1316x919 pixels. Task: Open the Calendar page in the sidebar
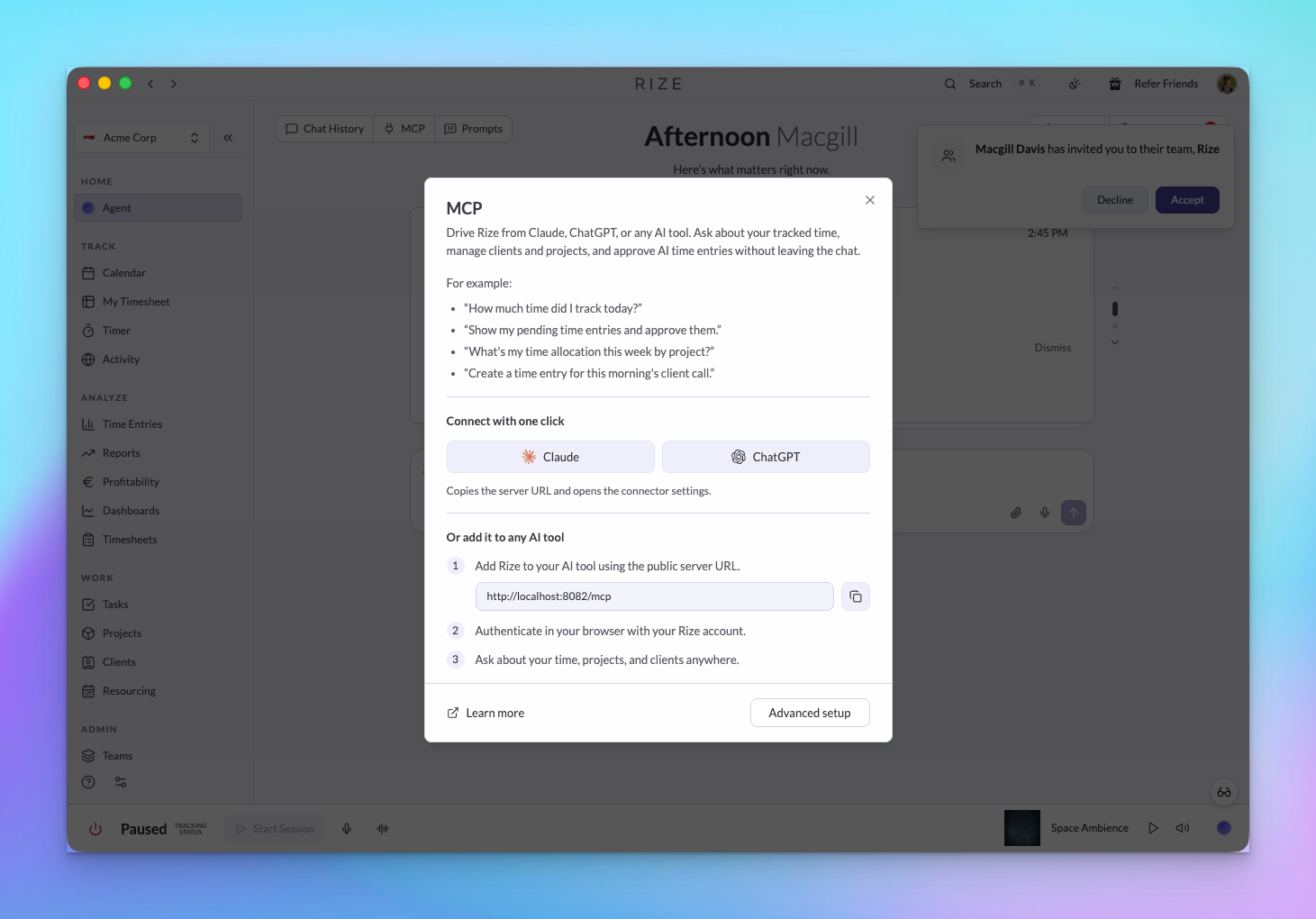pyautogui.click(x=123, y=273)
